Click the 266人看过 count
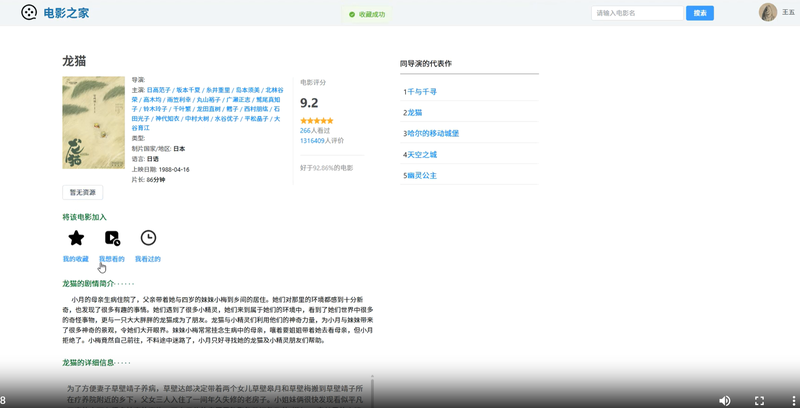 pyautogui.click(x=315, y=131)
